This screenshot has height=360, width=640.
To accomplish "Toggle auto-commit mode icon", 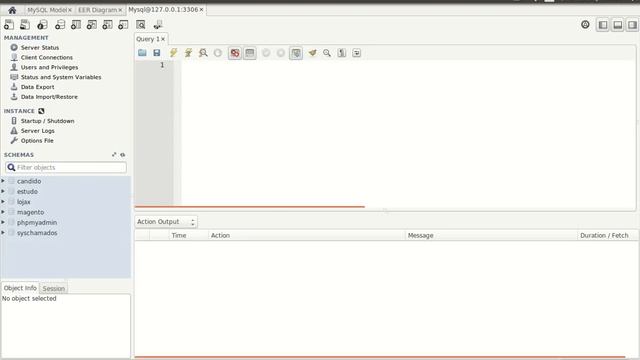I will click(296, 53).
